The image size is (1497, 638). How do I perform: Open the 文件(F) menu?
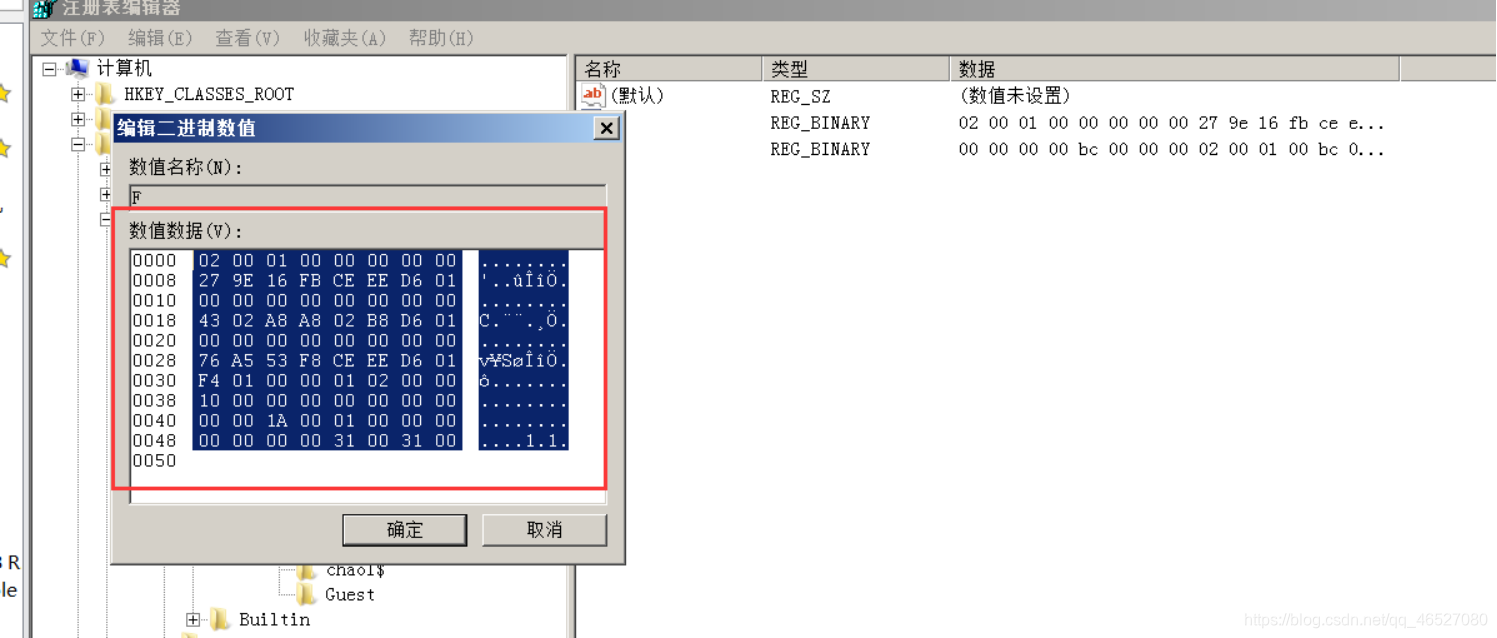click(x=72, y=38)
